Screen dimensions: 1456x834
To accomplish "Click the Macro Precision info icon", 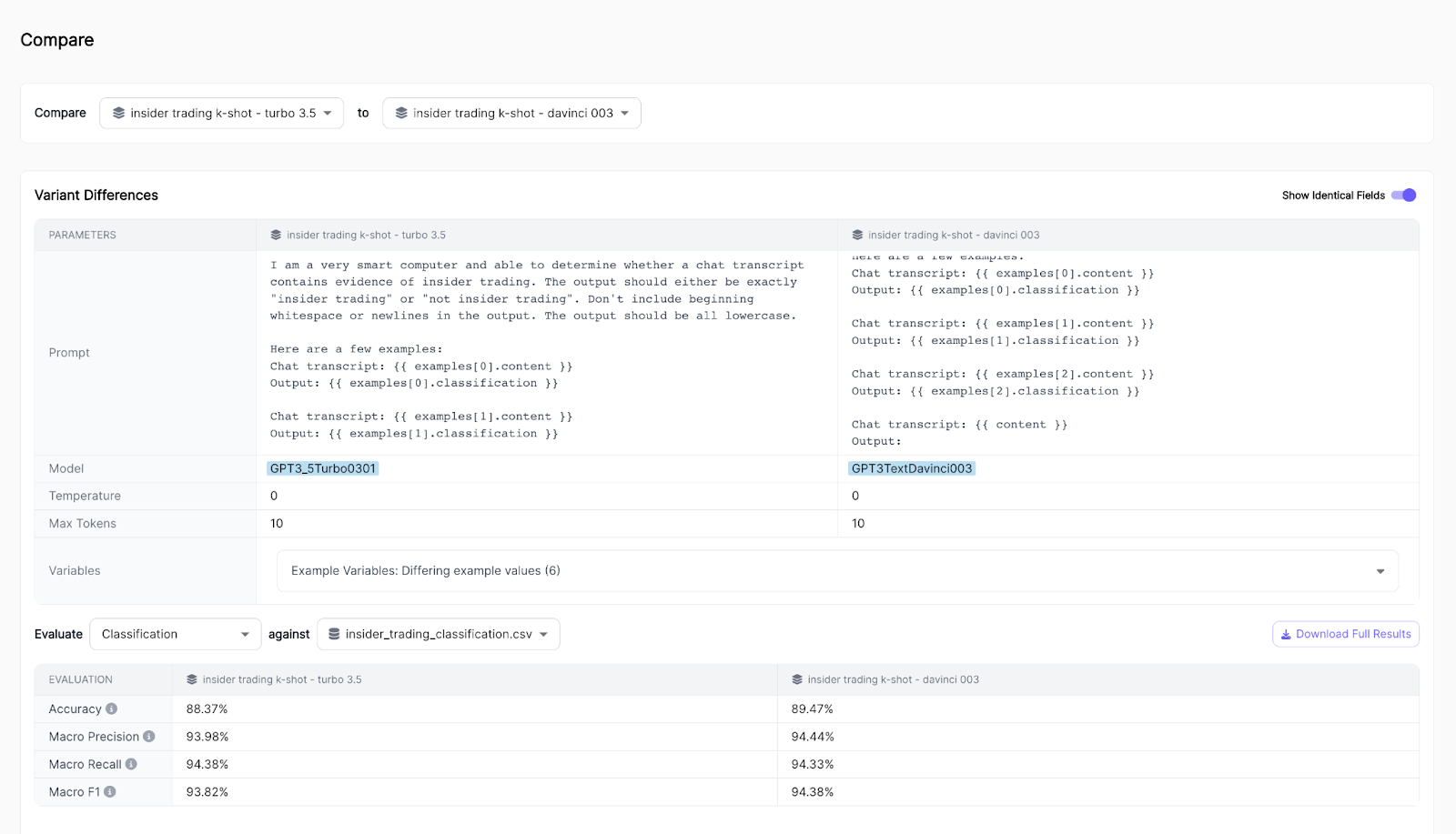I will tap(149, 737).
